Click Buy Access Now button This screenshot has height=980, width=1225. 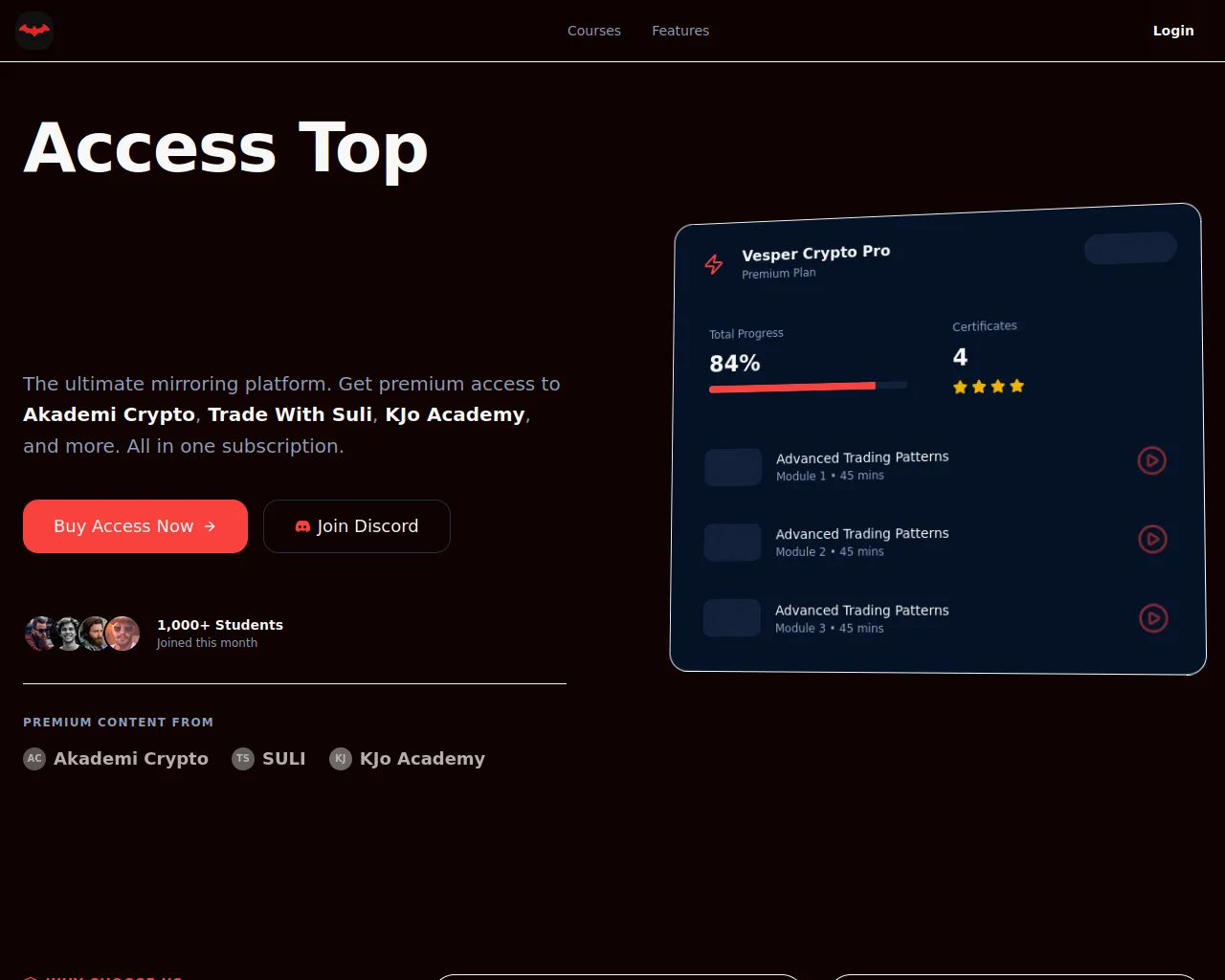[x=135, y=526]
